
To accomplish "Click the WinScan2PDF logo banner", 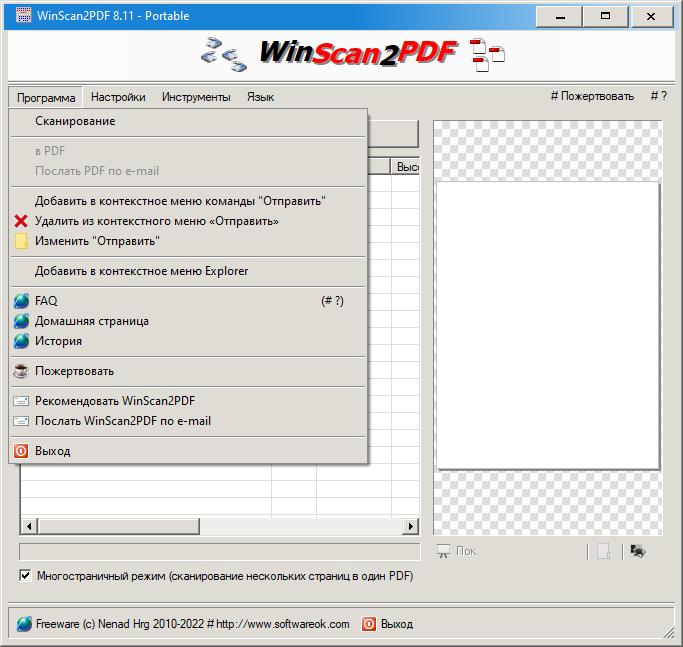I will click(x=358, y=53).
